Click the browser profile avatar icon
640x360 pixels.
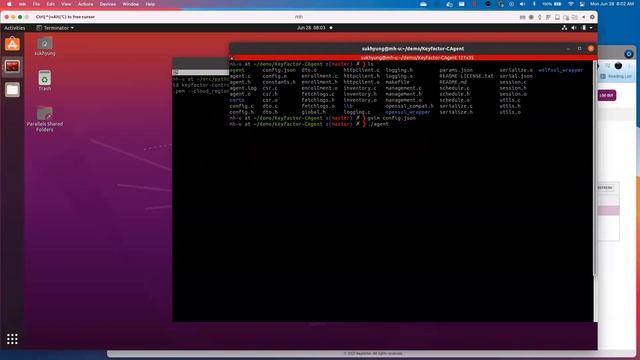point(618,66)
